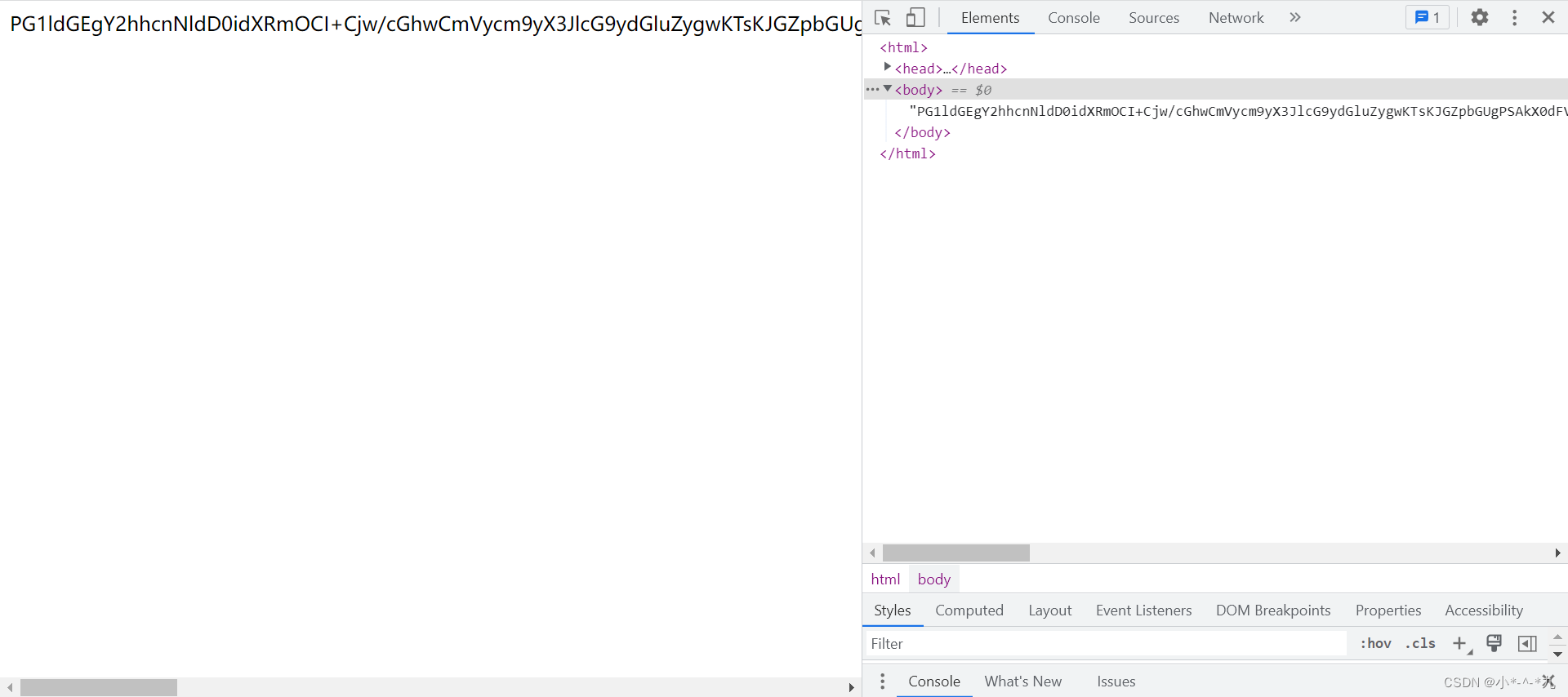The width and height of the screenshot is (1568, 697).
Task: Select the html breadcrumb
Action: pos(885,579)
